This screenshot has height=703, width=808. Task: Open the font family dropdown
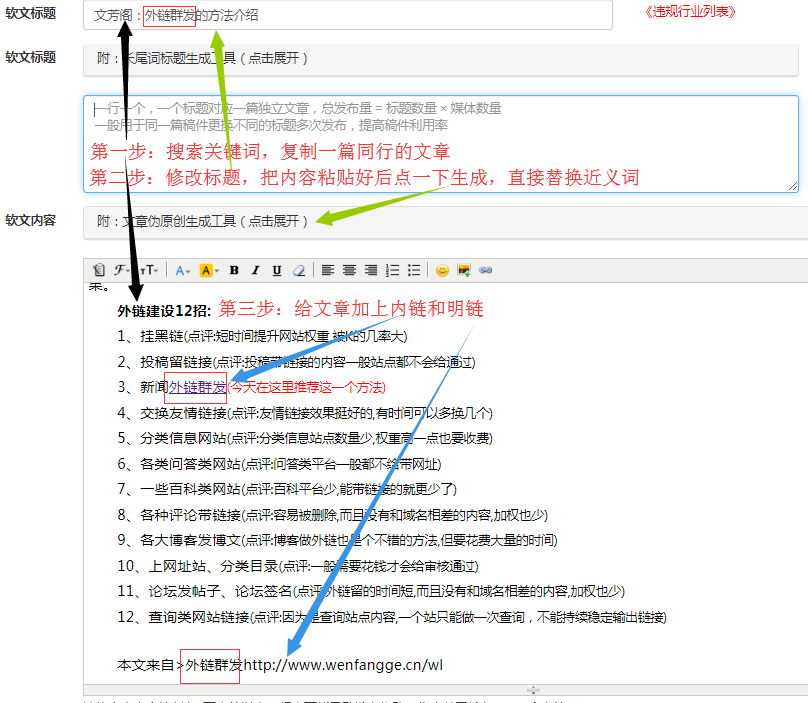pyautogui.click(x=121, y=270)
